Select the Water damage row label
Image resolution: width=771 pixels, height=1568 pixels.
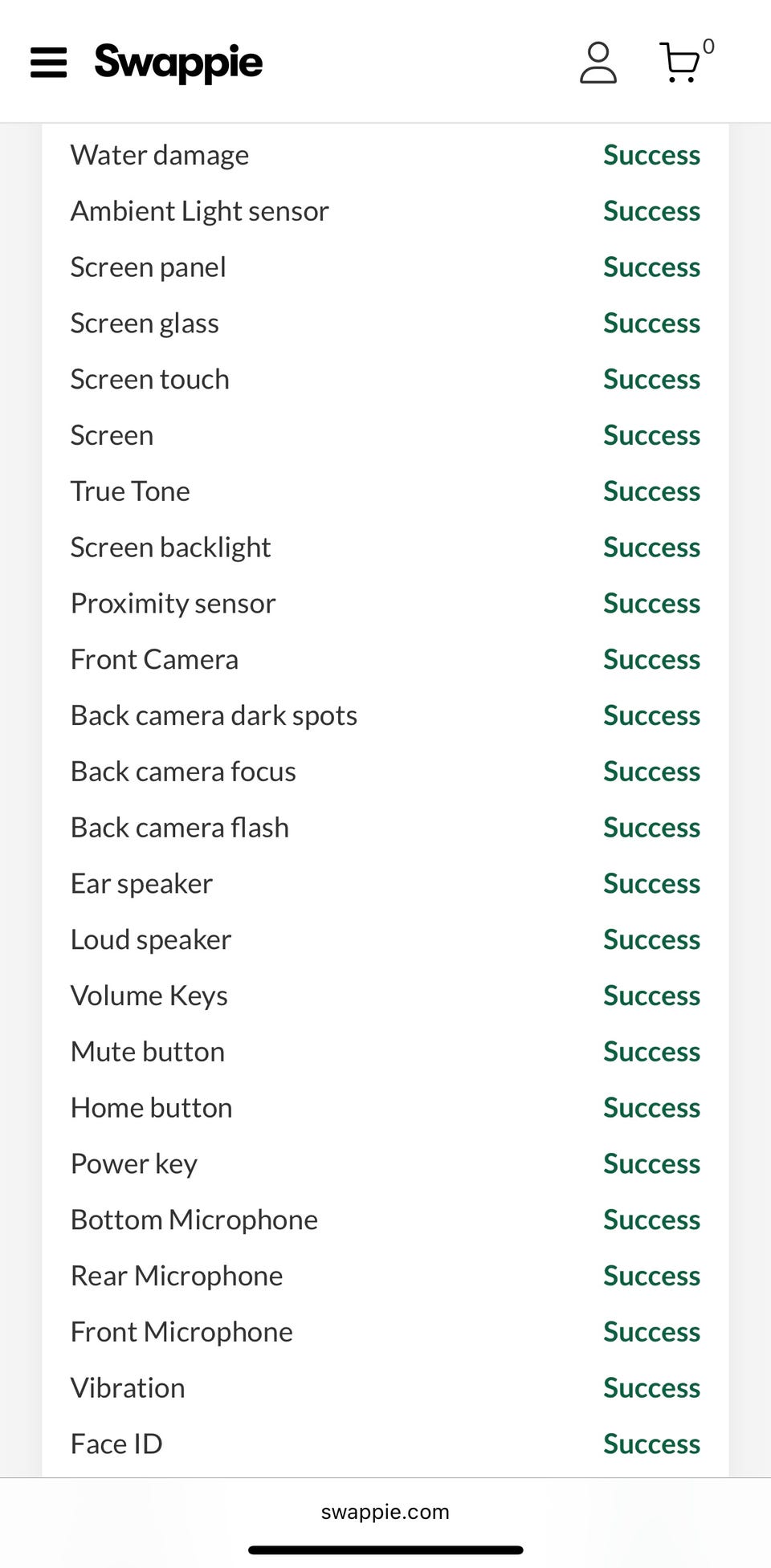[160, 155]
